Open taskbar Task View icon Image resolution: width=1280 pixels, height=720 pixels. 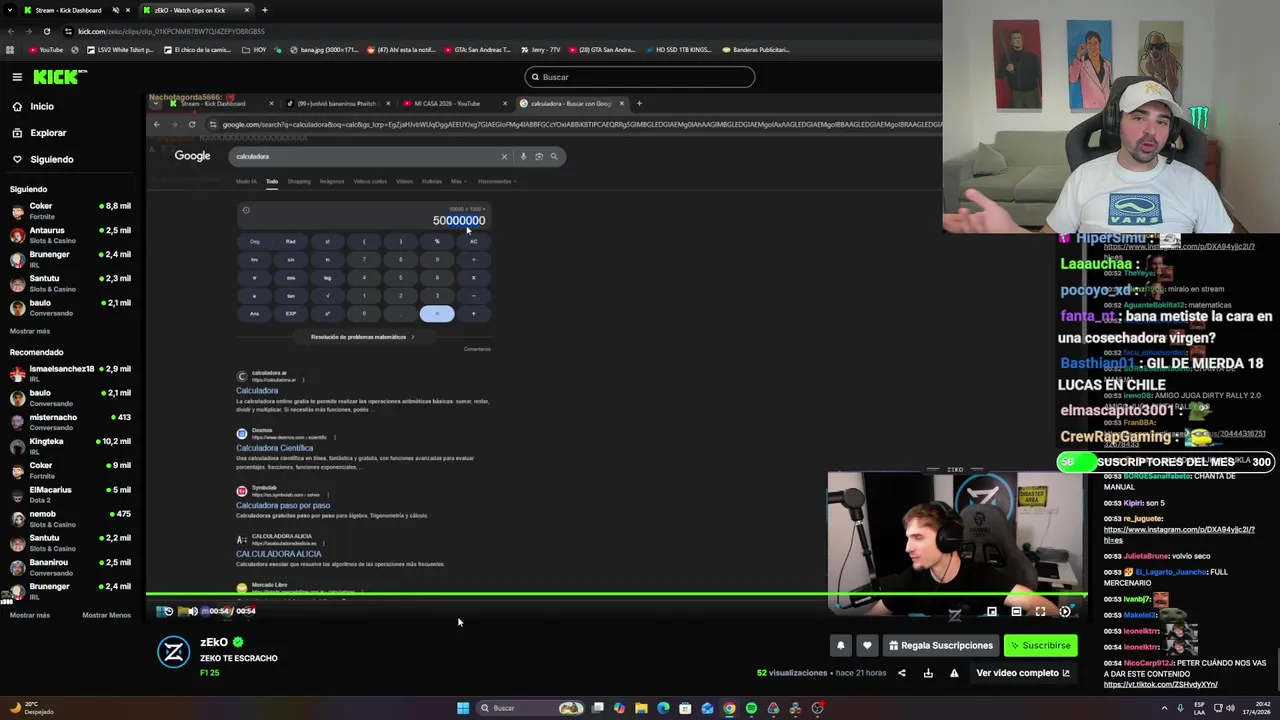click(x=598, y=708)
